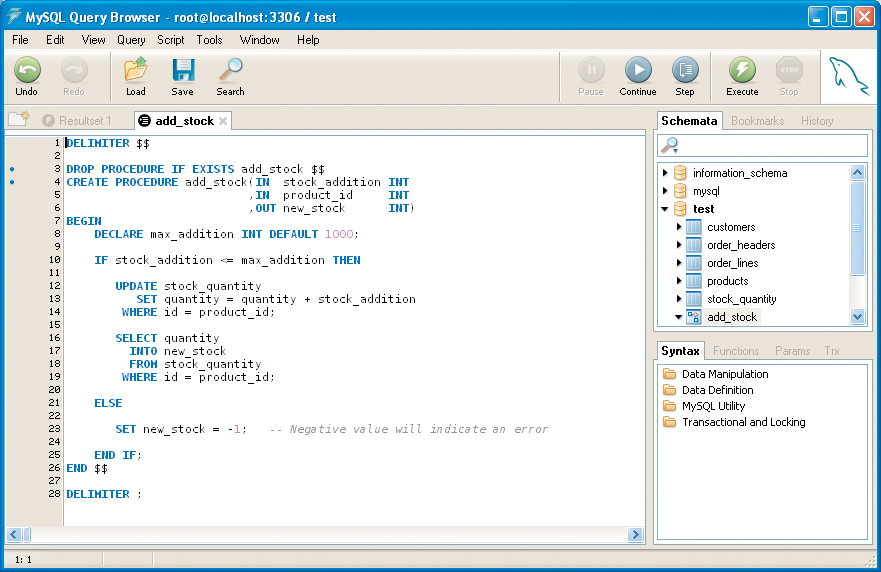Select the Schemata tab
The height and width of the screenshot is (572, 881).
(x=689, y=121)
